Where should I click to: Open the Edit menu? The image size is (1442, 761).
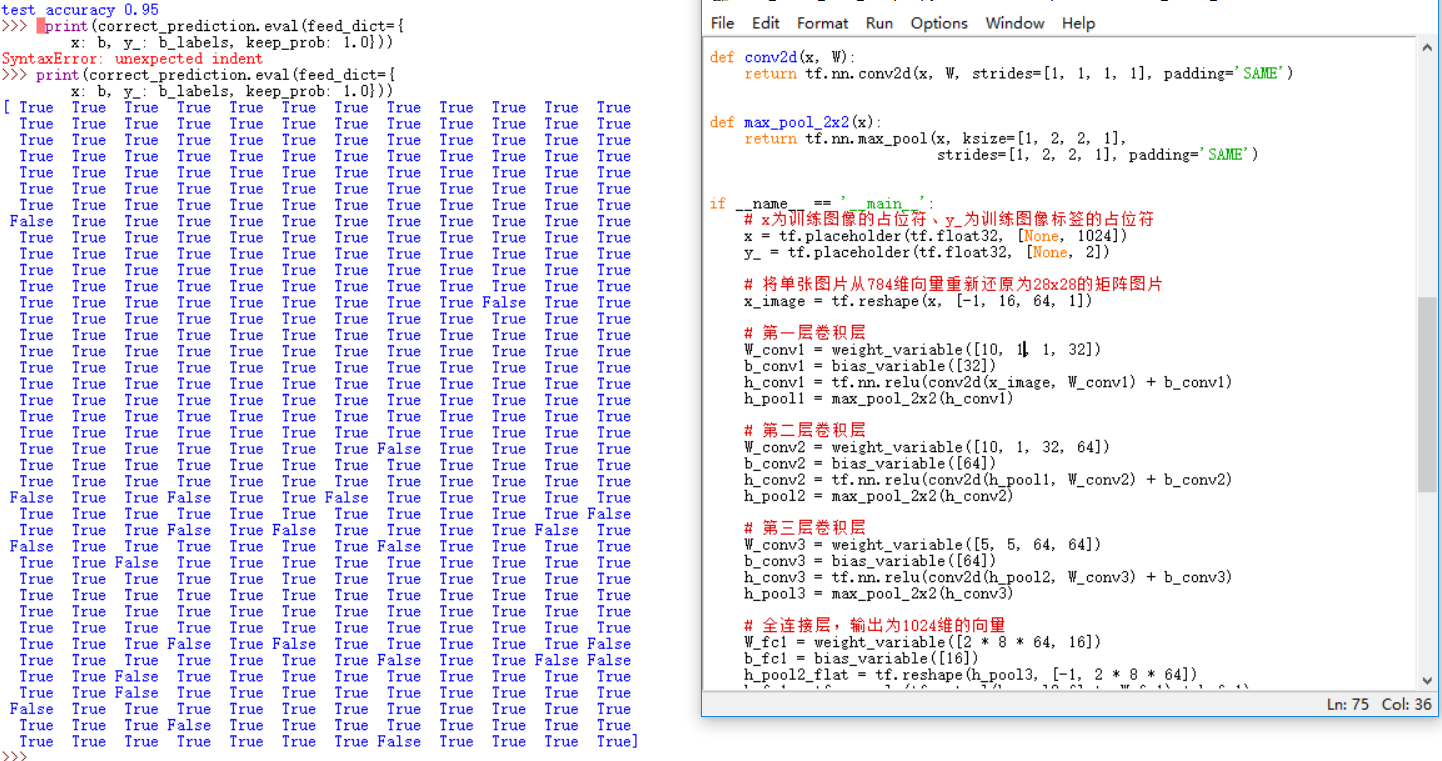click(766, 23)
